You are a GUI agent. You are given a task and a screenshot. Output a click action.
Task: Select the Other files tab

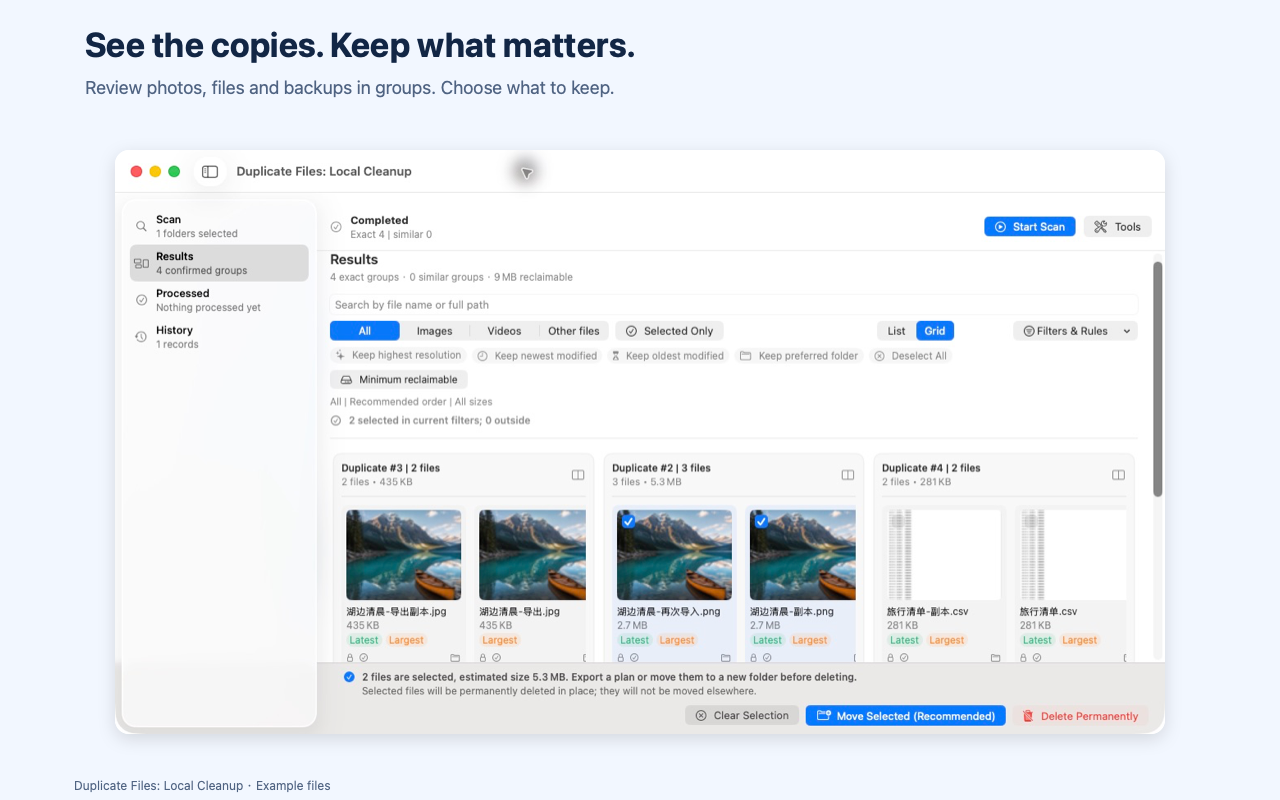(574, 331)
